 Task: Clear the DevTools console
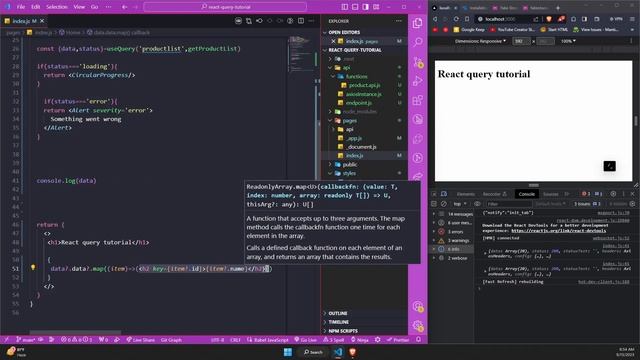pos(444,204)
